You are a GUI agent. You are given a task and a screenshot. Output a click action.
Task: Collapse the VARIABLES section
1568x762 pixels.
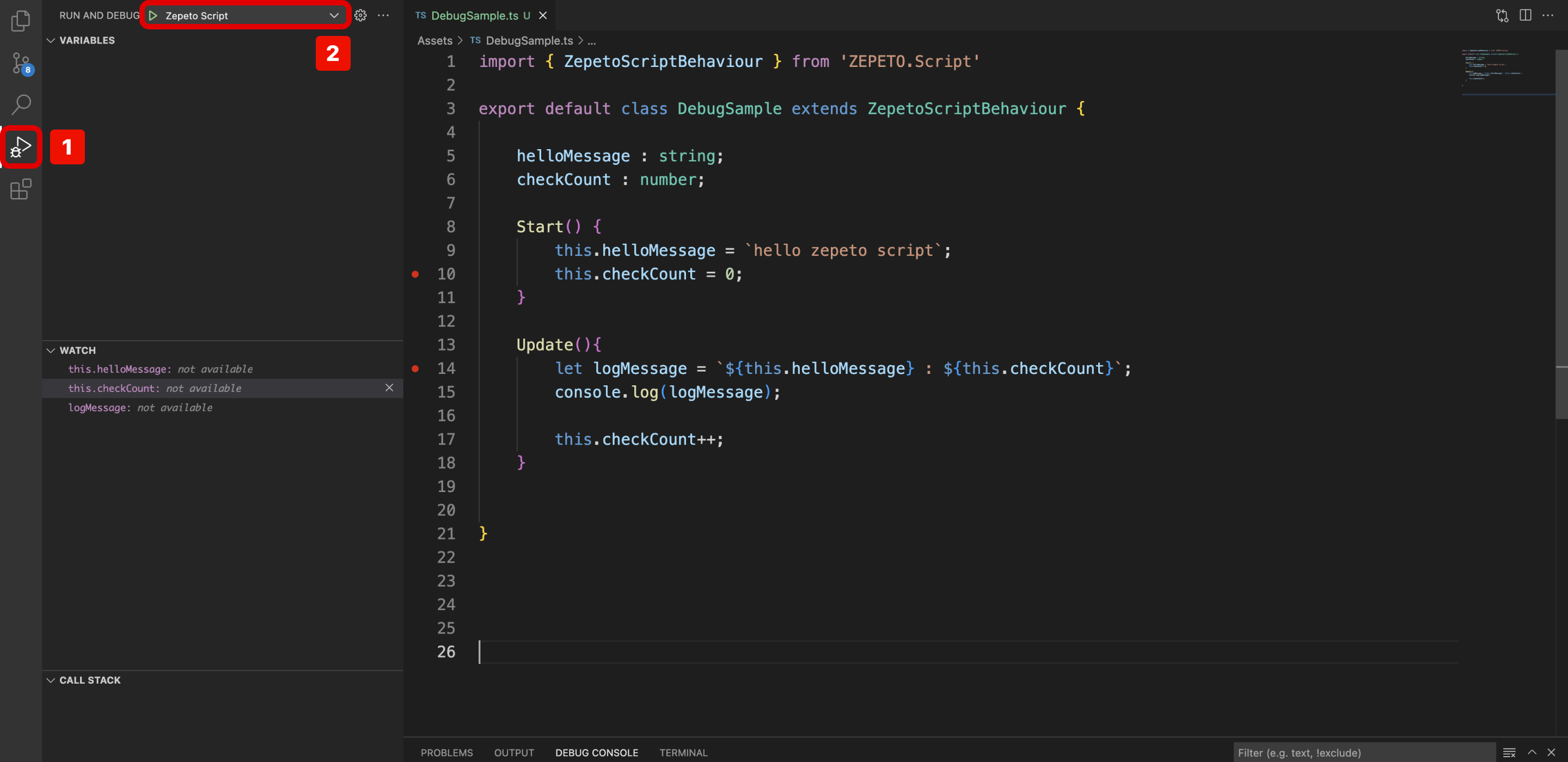51,40
